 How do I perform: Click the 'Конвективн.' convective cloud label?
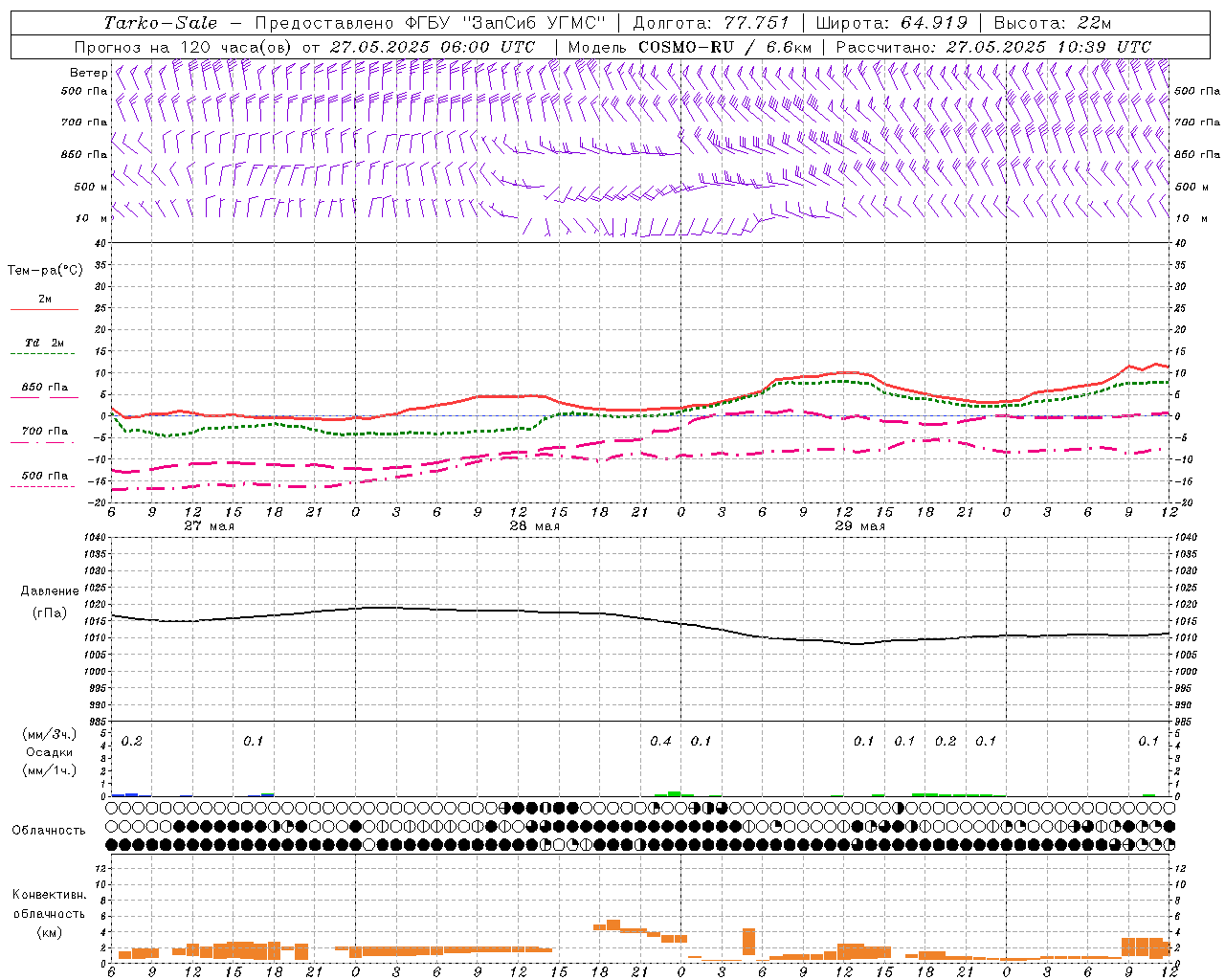point(49,895)
